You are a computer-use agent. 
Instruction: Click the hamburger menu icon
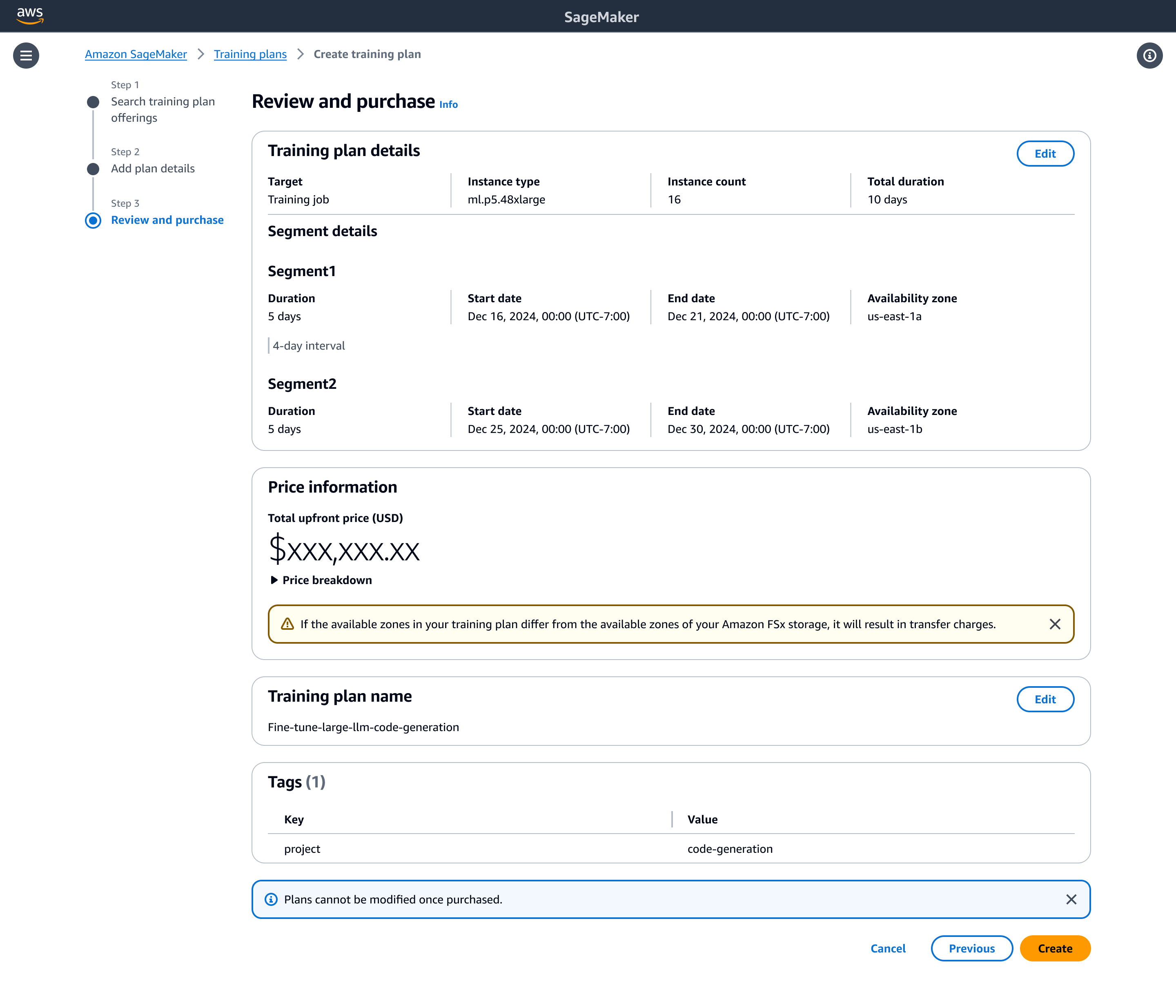(26, 55)
